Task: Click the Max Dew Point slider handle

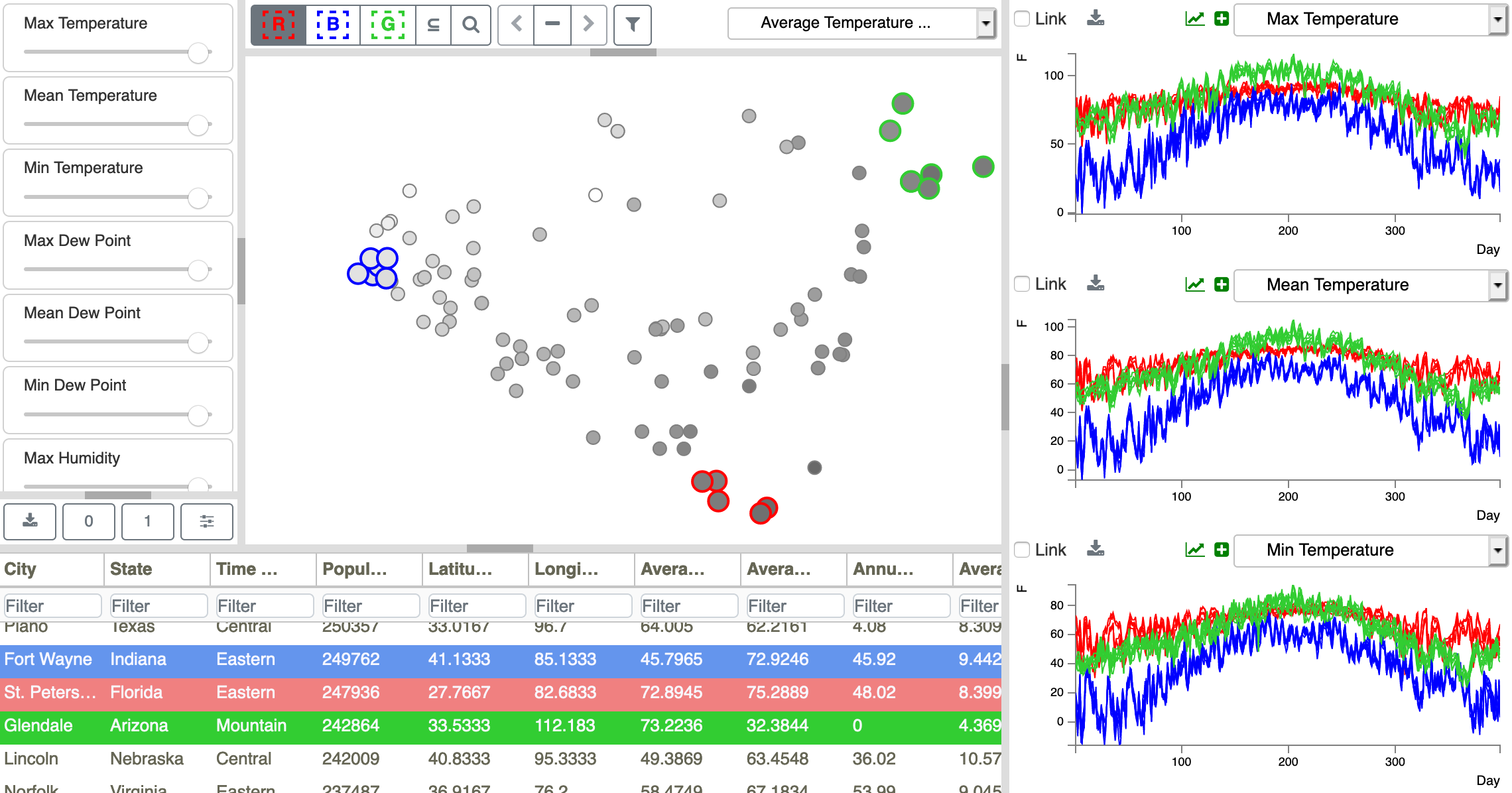Action: click(198, 270)
